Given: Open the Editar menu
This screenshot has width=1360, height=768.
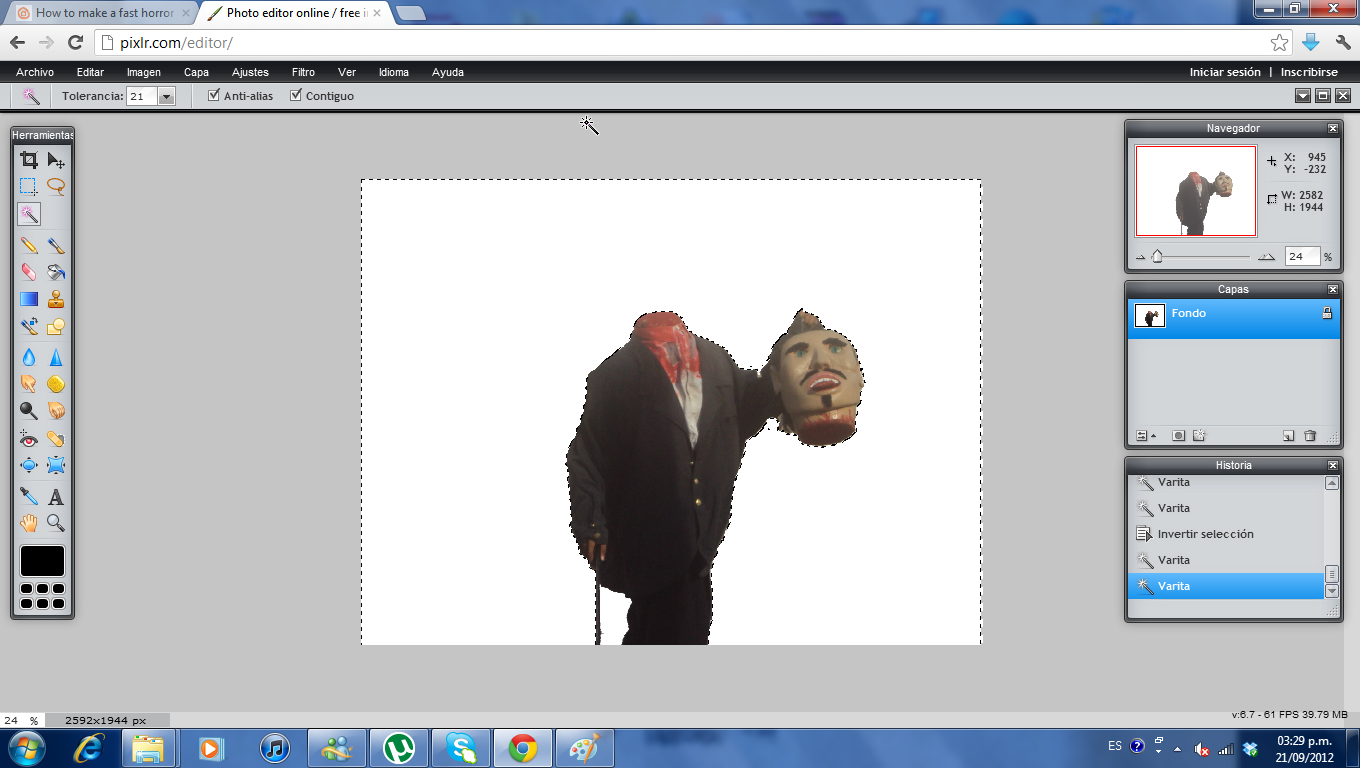Looking at the screenshot, I should [90, 72].
